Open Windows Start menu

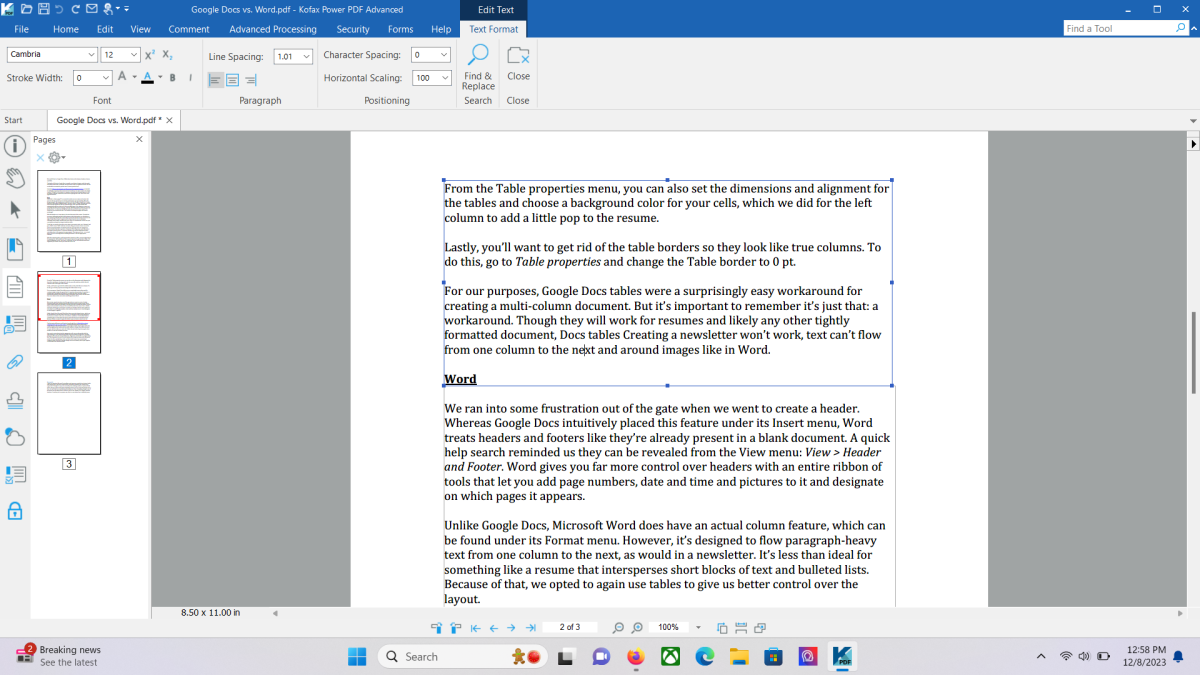pos(357,656)
